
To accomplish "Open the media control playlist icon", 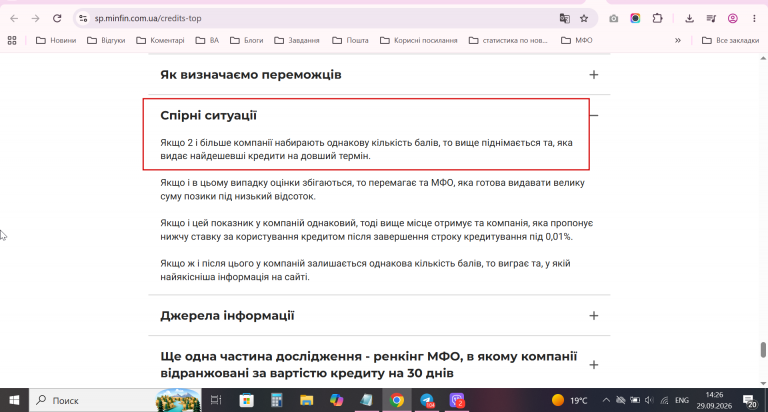I will tap(711, 18).
